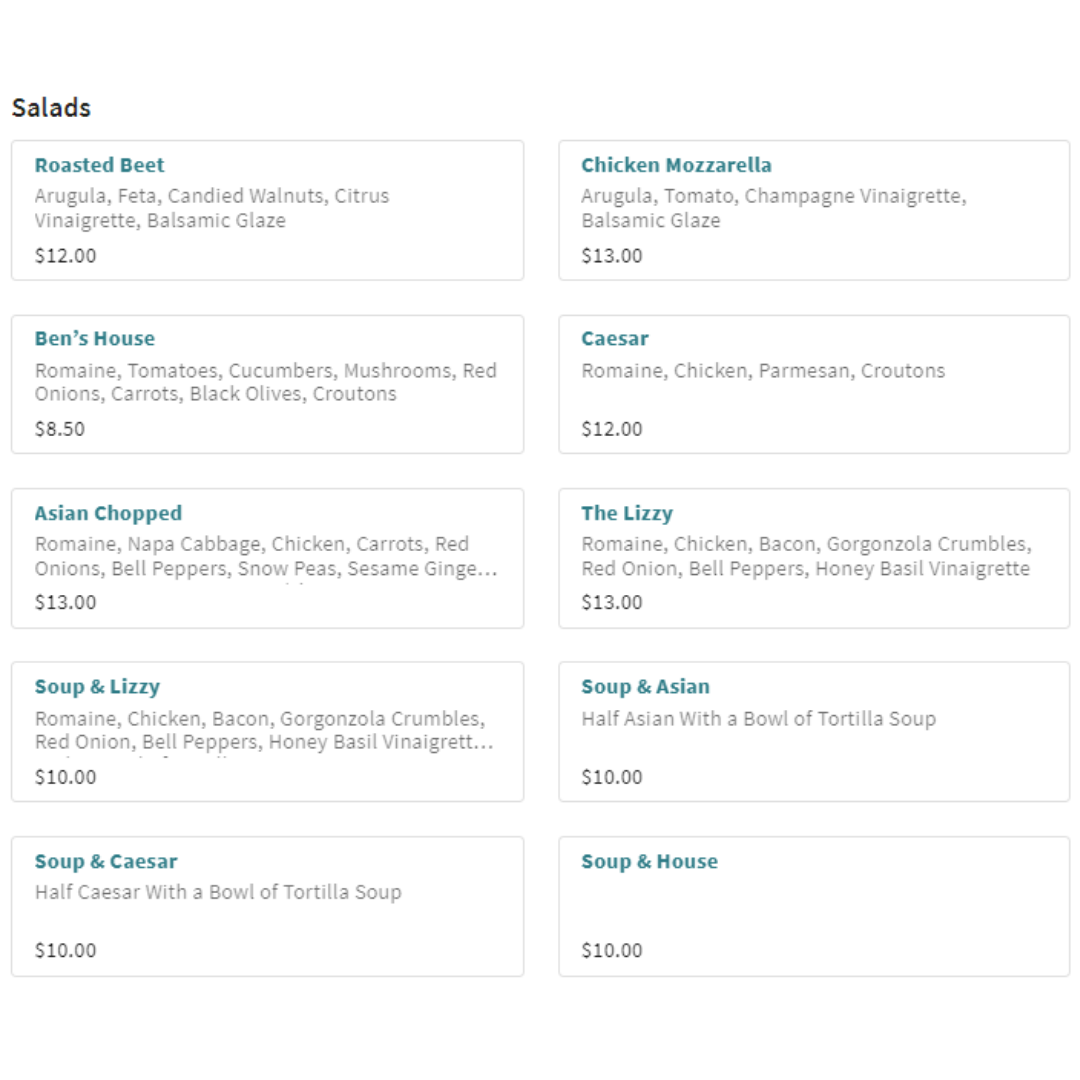Click the Soup & House $10.00 price
Viewport: 1080px width, 1080px height.
(612, 950)
